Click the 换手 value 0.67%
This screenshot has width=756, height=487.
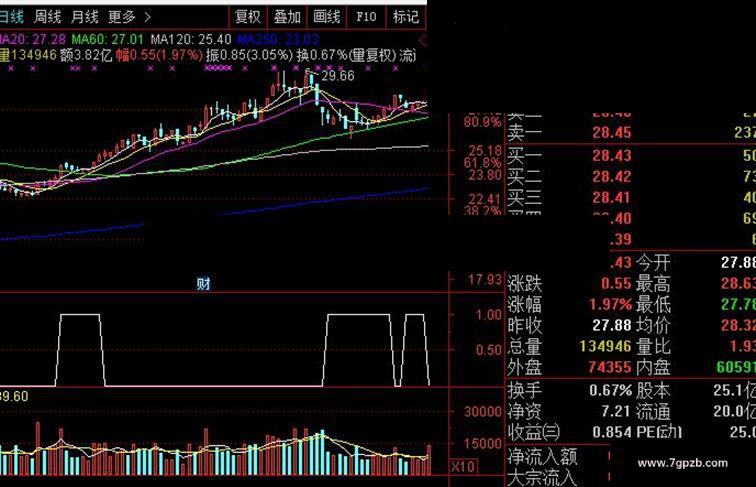point(610,390)
